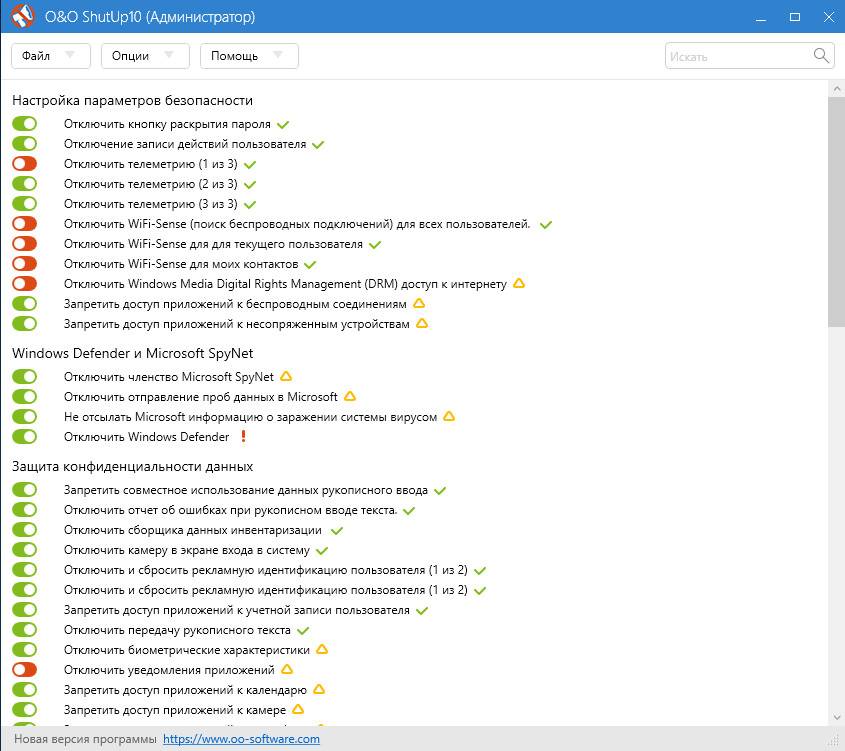Click the label 'Отключение записи действий пользователя'

(185, 144)
